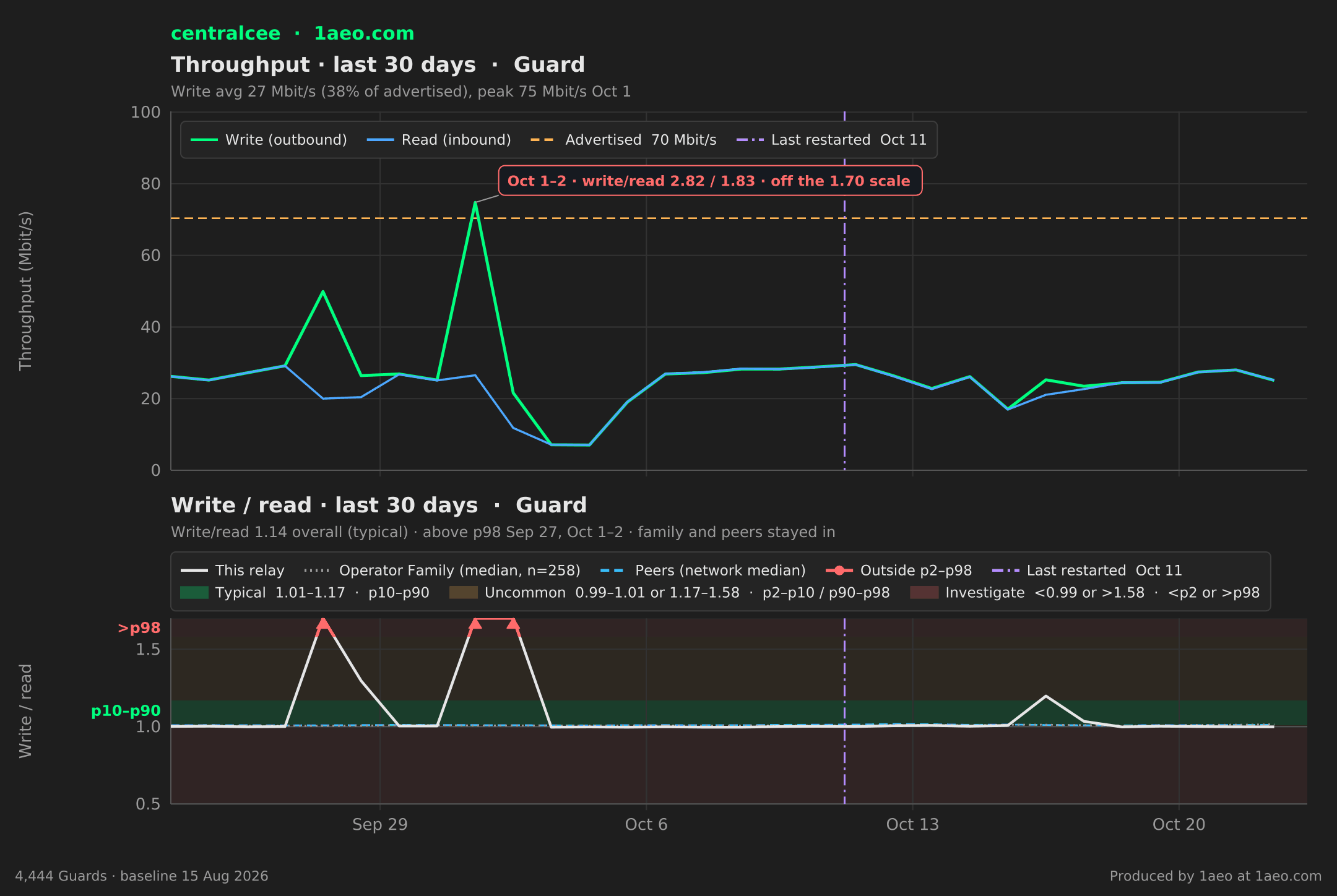Click the purple restart line in ratio chart
The image size is (1337, 896).
pos(844,711)
